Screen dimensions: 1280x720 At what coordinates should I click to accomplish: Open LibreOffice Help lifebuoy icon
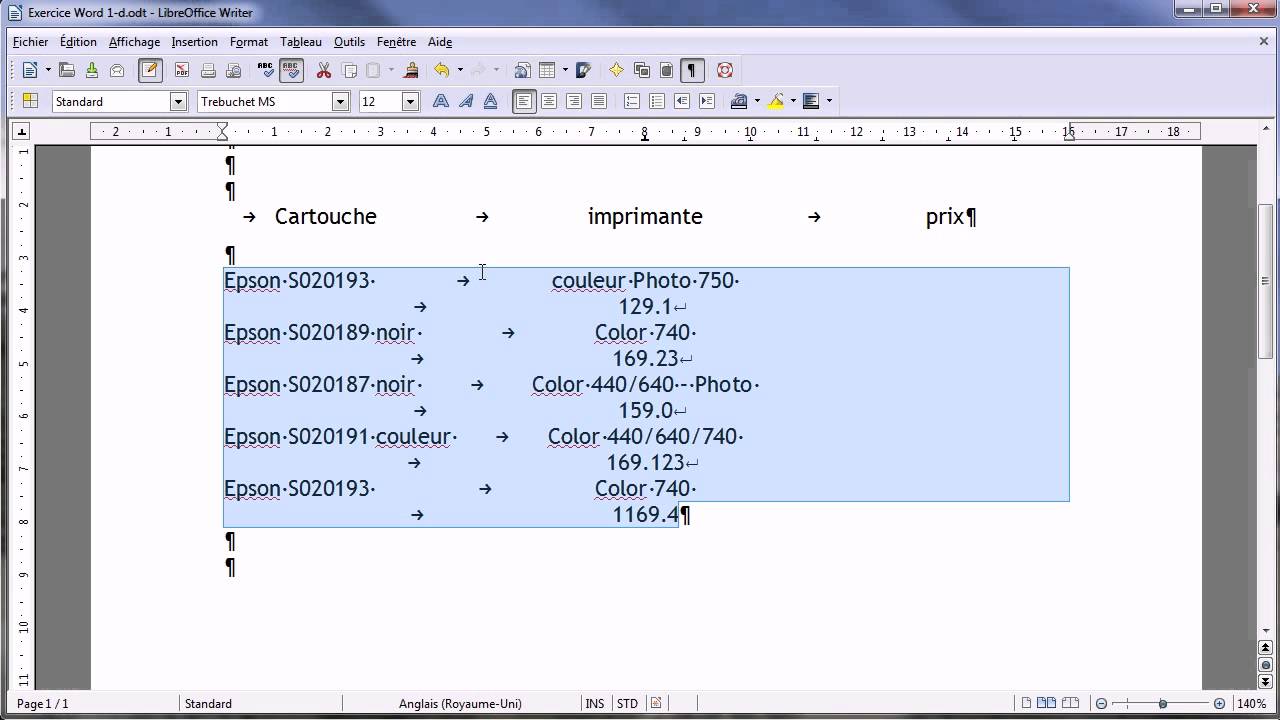coord(725,70)
